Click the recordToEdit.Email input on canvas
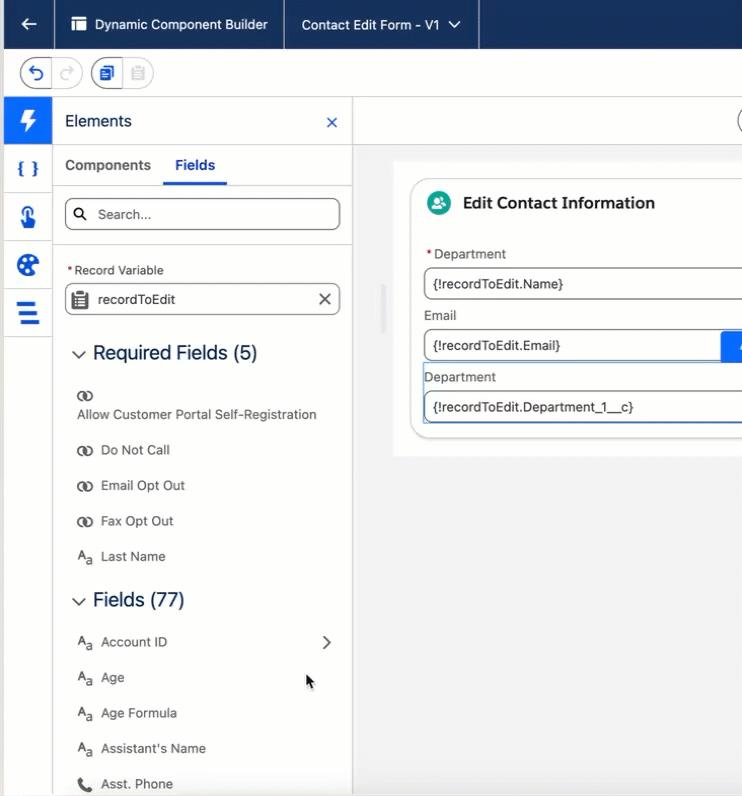The width and height of the screenshot is (742, 796). (570, 345)
